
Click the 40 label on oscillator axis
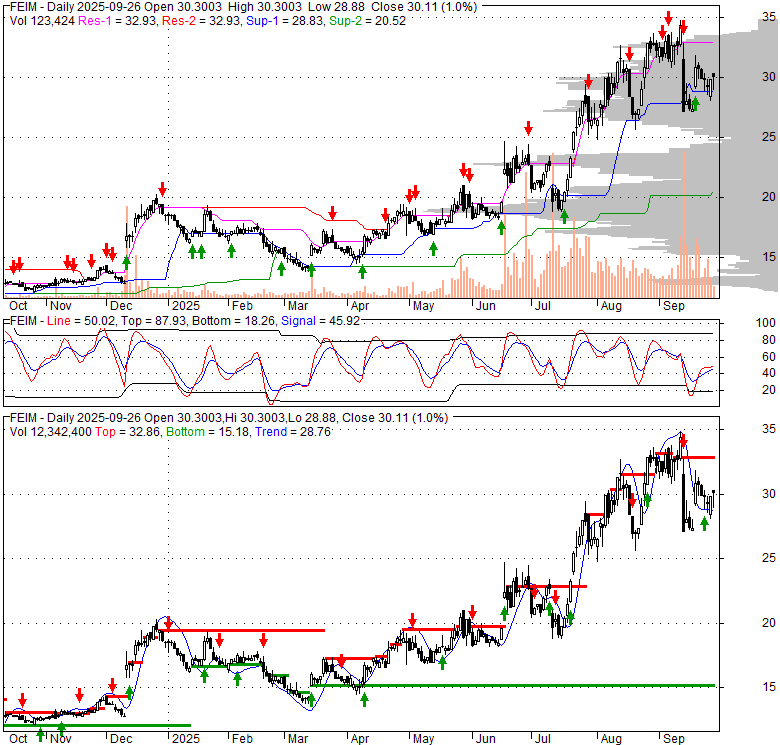(x=769, y=373)
